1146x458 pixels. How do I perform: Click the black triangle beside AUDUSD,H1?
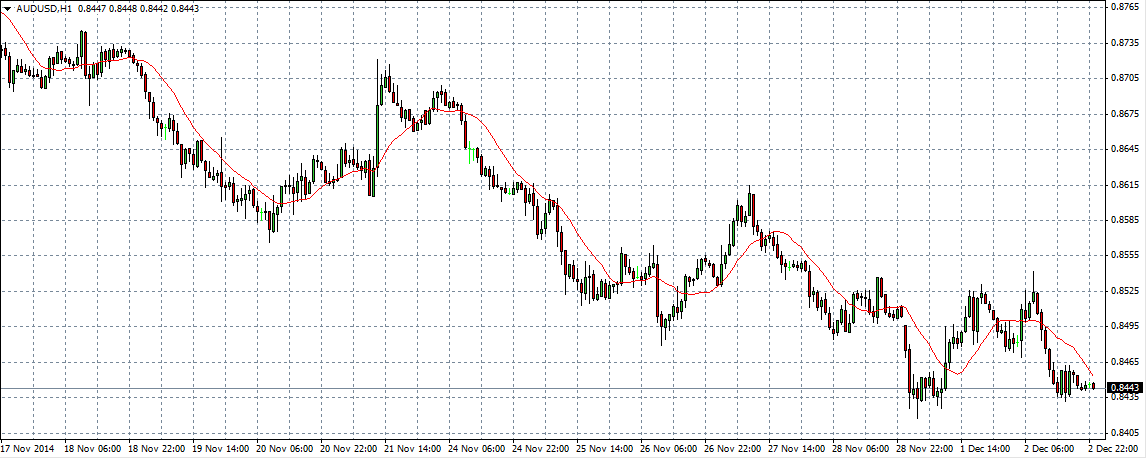coord(7,8)
